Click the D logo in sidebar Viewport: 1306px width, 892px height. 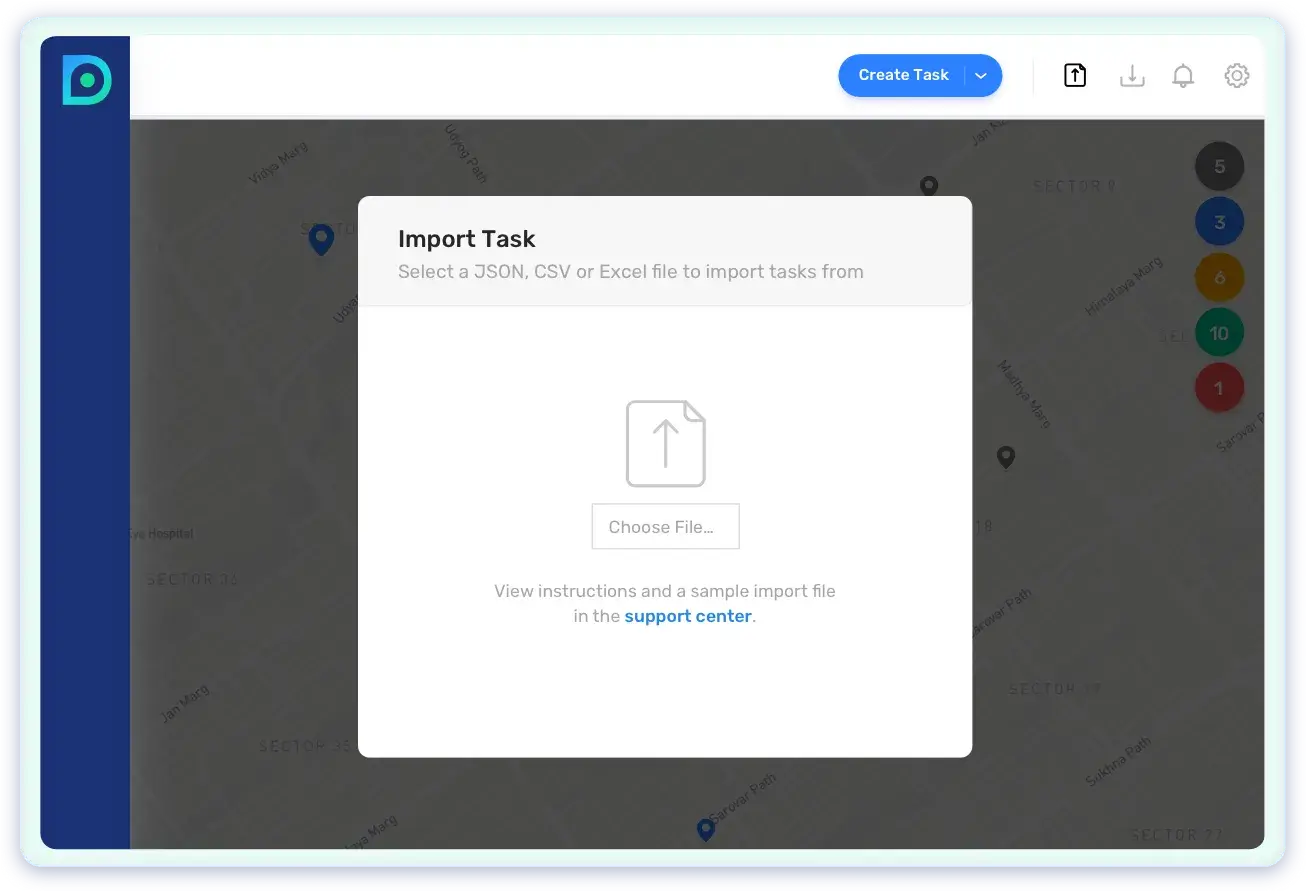pyautogui.click(x=86, y=81)
